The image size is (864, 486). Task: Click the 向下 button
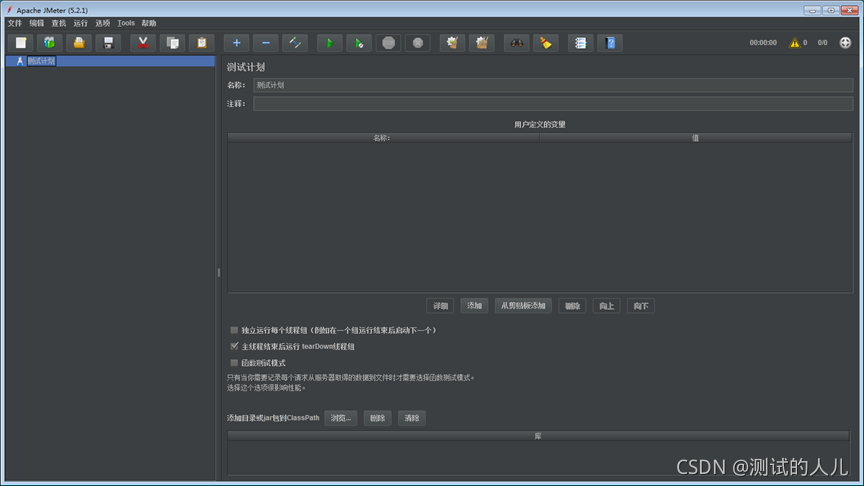pyautogui.click(x=641, y=306)
